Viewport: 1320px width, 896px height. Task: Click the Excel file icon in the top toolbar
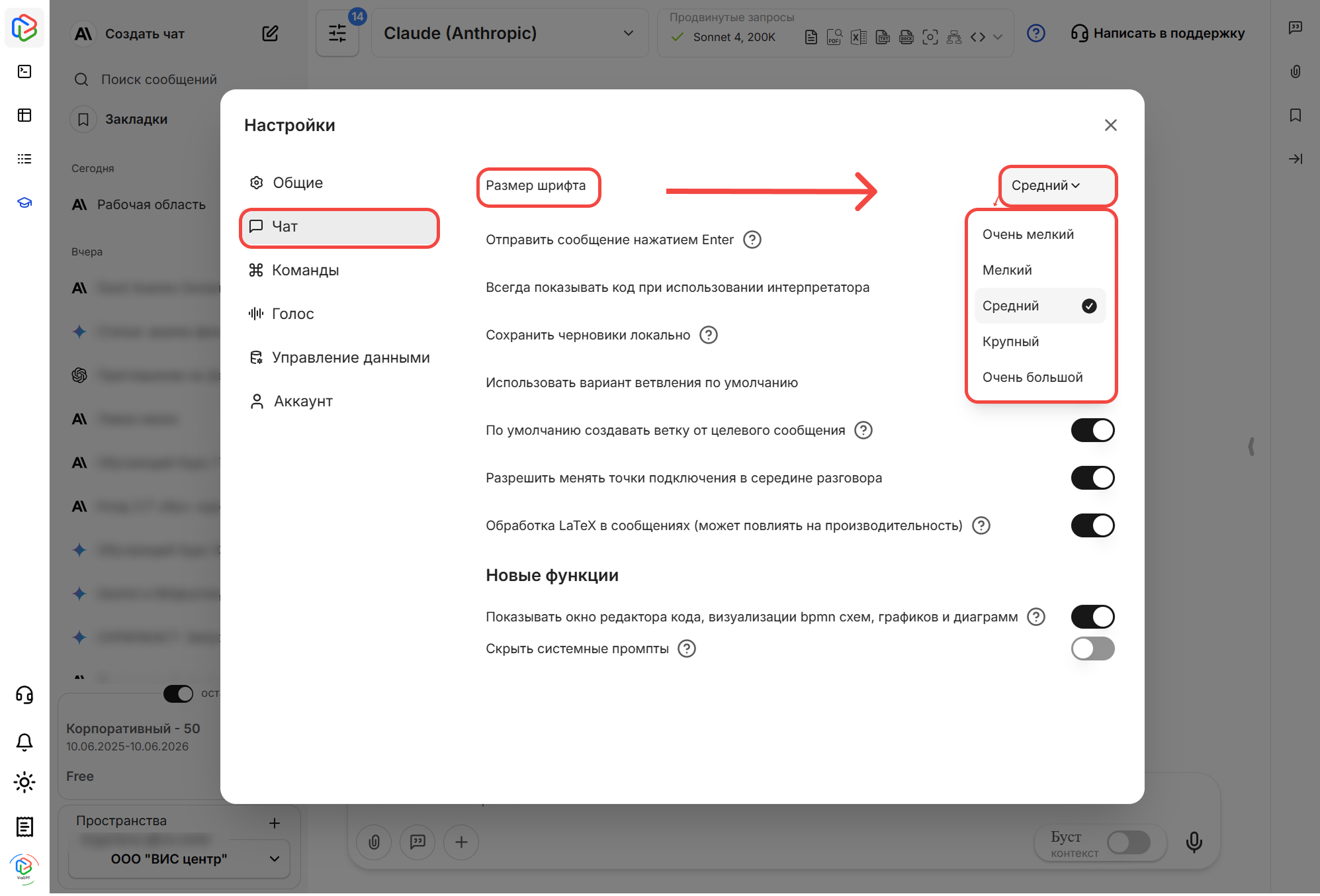tap(859, 37)
